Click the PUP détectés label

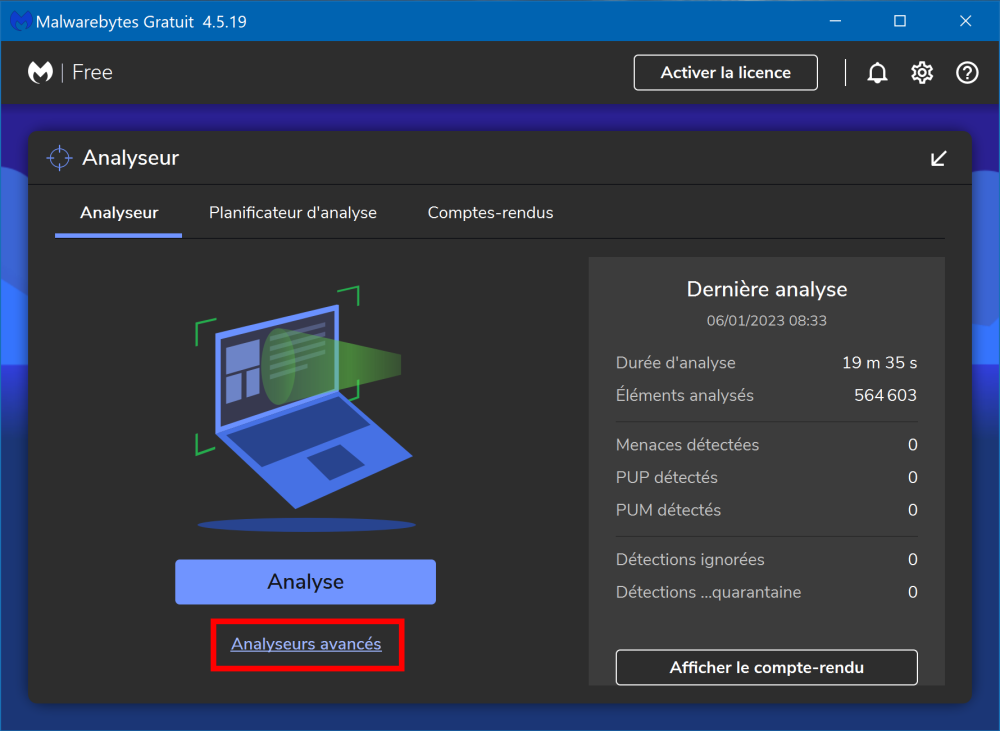(x=666, y=477)
